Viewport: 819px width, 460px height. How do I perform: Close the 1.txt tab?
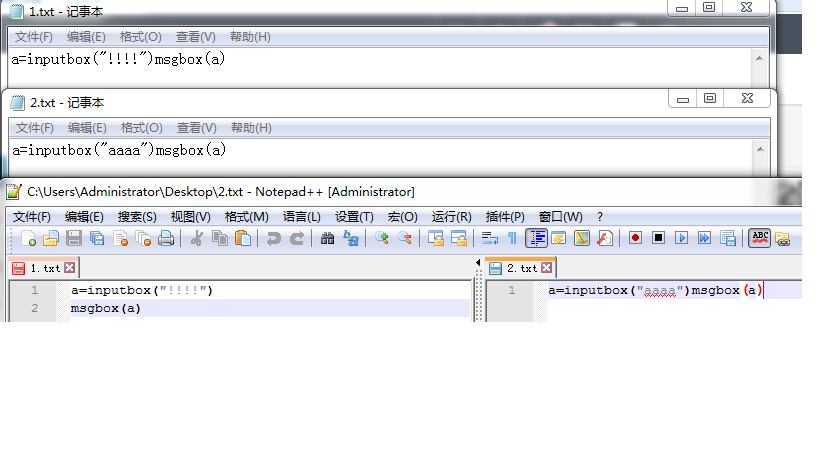pyautogui.click(x=69, y=268)
